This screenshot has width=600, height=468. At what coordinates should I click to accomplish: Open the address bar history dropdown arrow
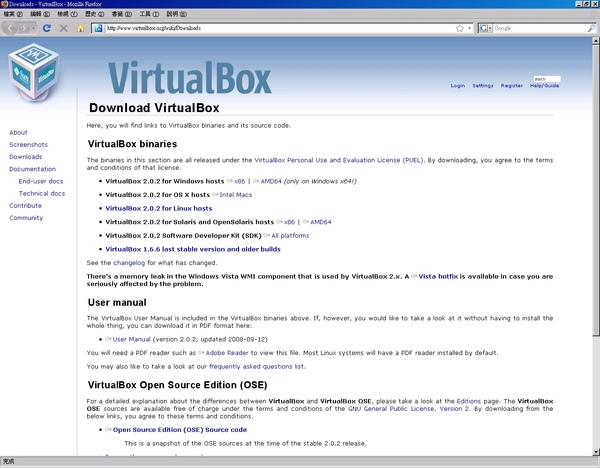point(470,28)
